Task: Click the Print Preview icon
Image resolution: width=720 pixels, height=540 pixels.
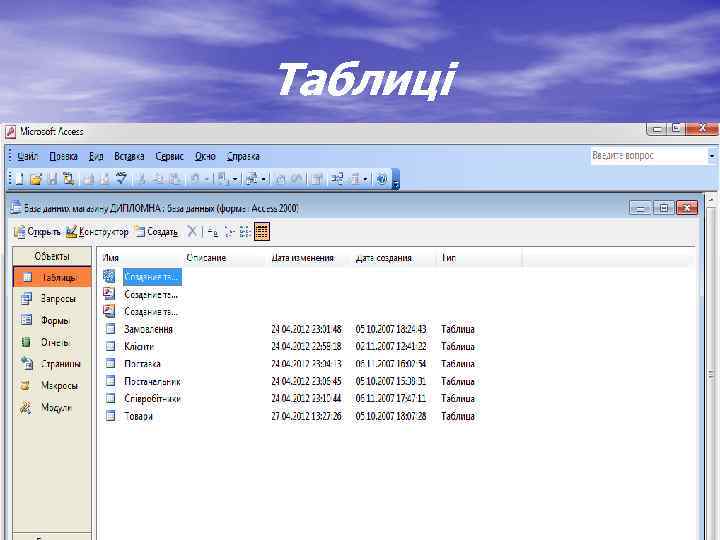Action: point(105,179)
